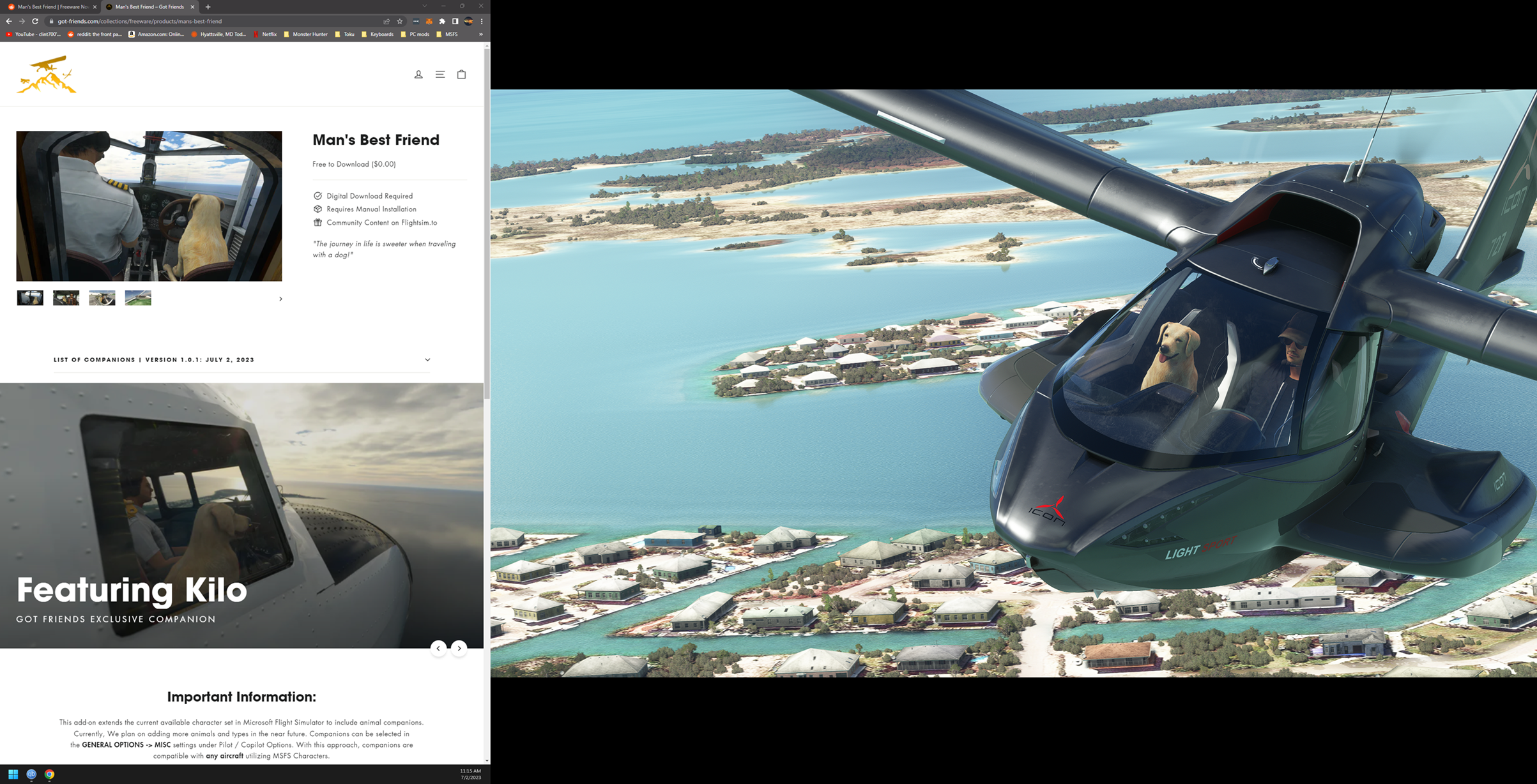Go to next slide in Kilo slideshow
Viewport: 1537px width, 784px height.
[x=459, y=648]
